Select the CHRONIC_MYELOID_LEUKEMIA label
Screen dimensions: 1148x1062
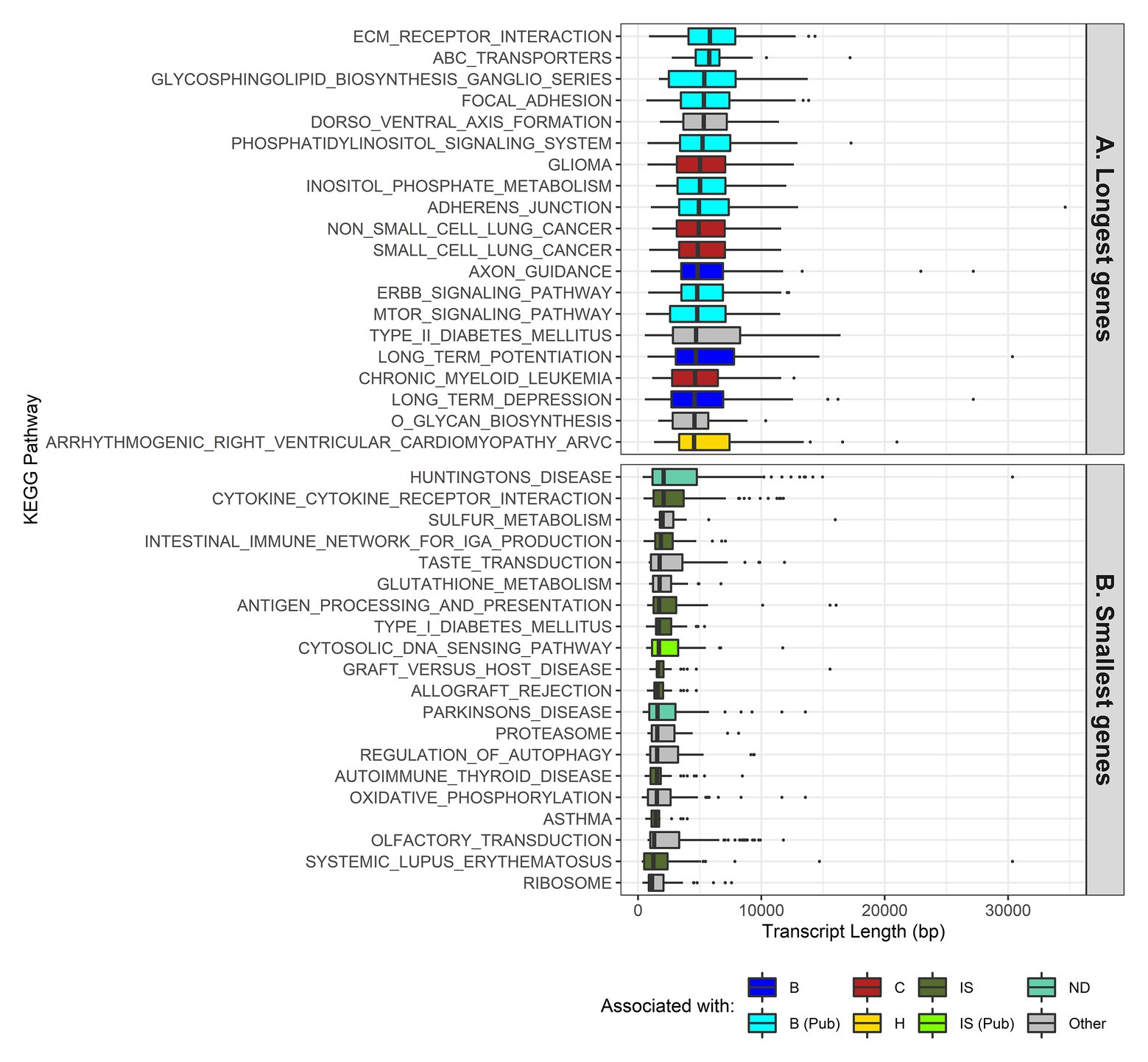485,379
